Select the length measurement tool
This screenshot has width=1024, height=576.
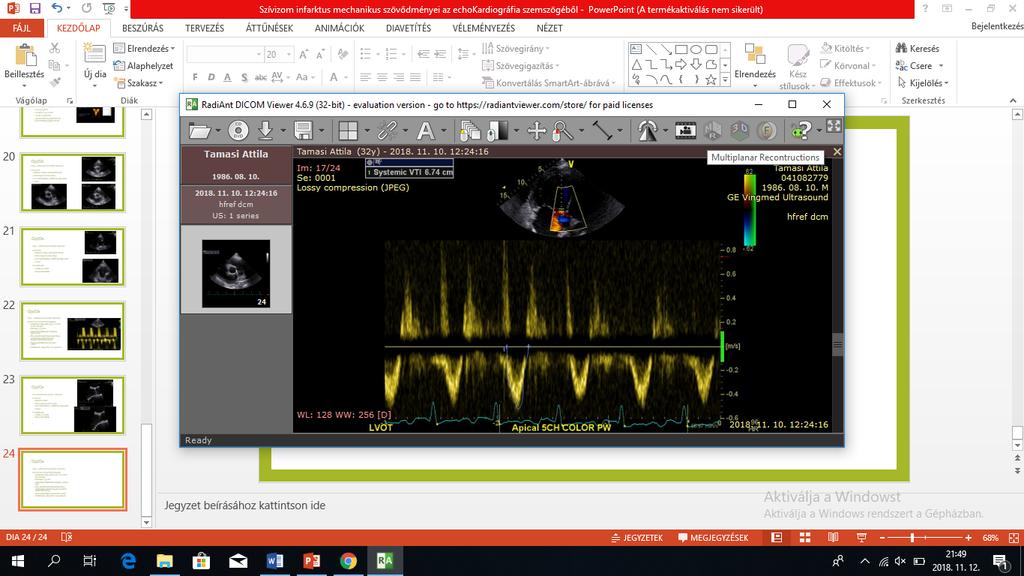pyautogui.click(x=602, y=131)
